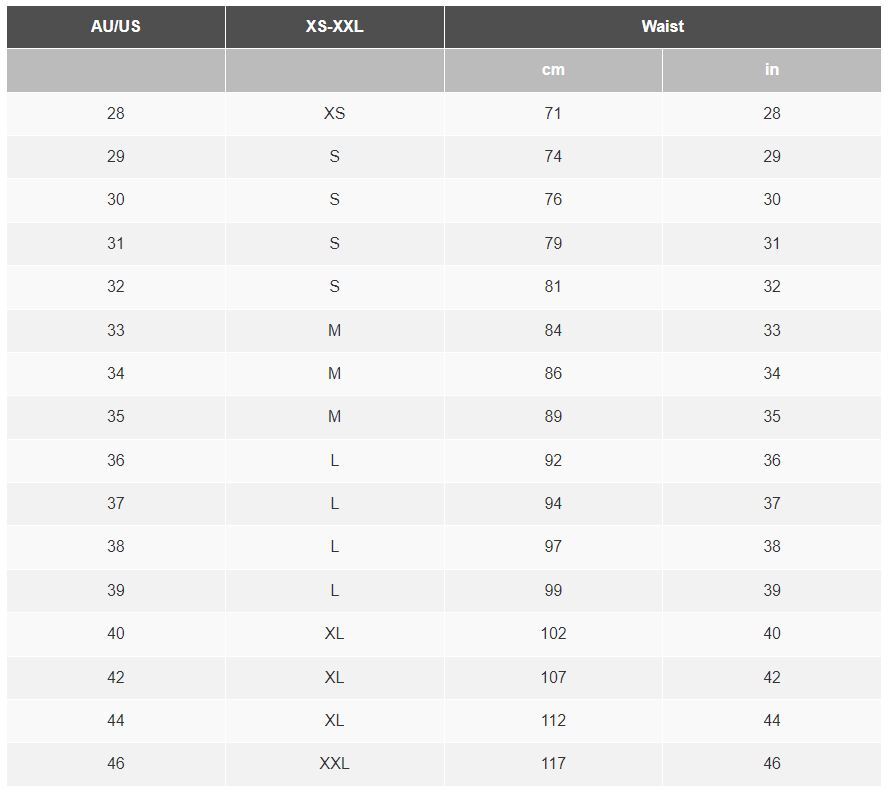Select the 89 cm waist cell
Screen dimensions: 888x793
click(553, 416)
